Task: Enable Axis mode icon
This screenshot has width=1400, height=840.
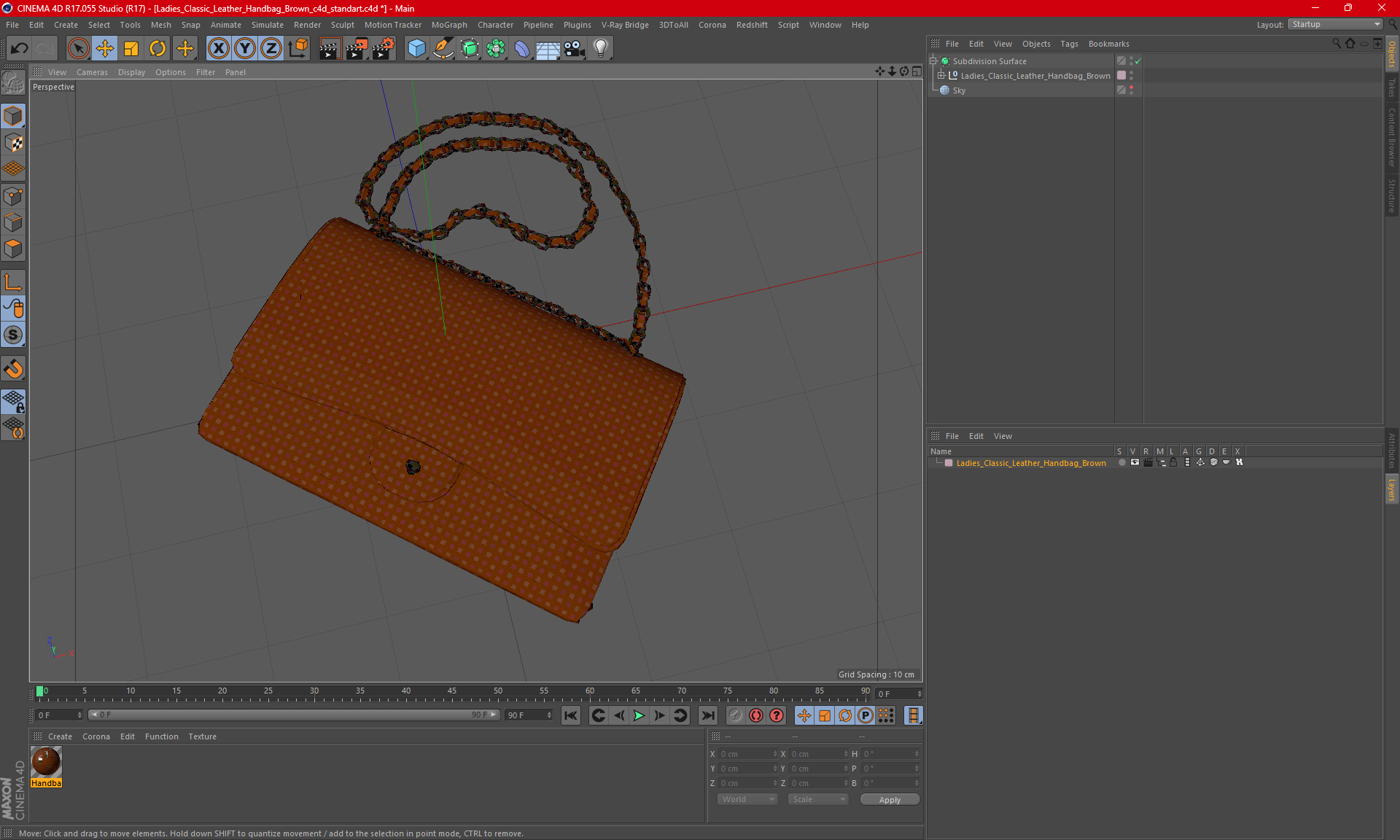Action: [x=13, y=281]
